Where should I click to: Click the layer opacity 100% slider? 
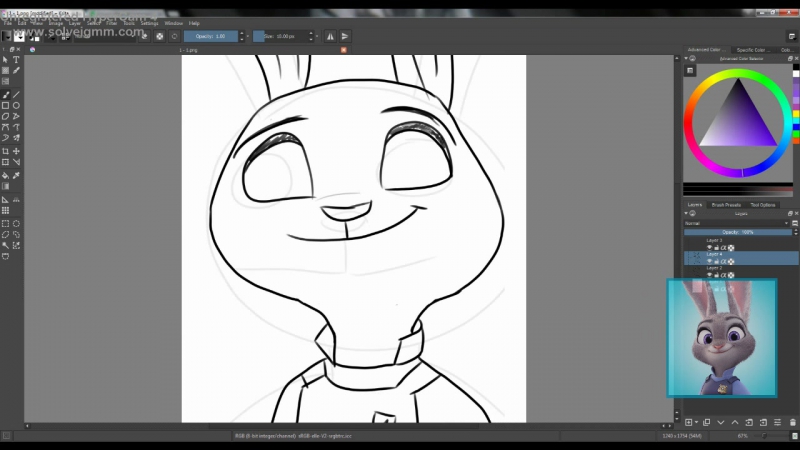[737, 232]
